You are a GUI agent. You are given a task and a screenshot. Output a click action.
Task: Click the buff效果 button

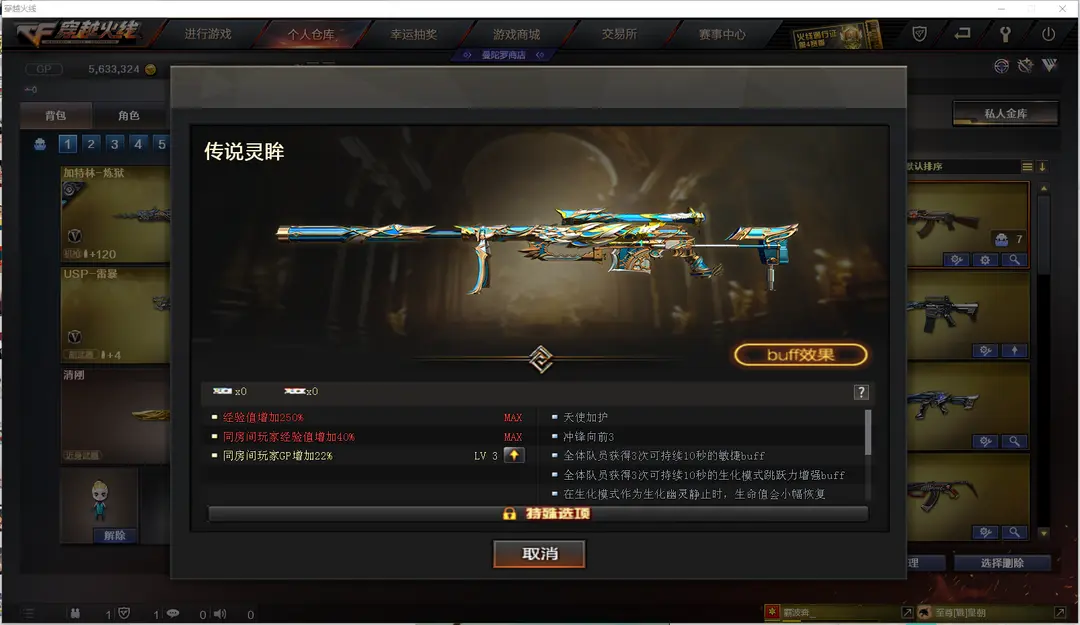(x=800, y=355)
